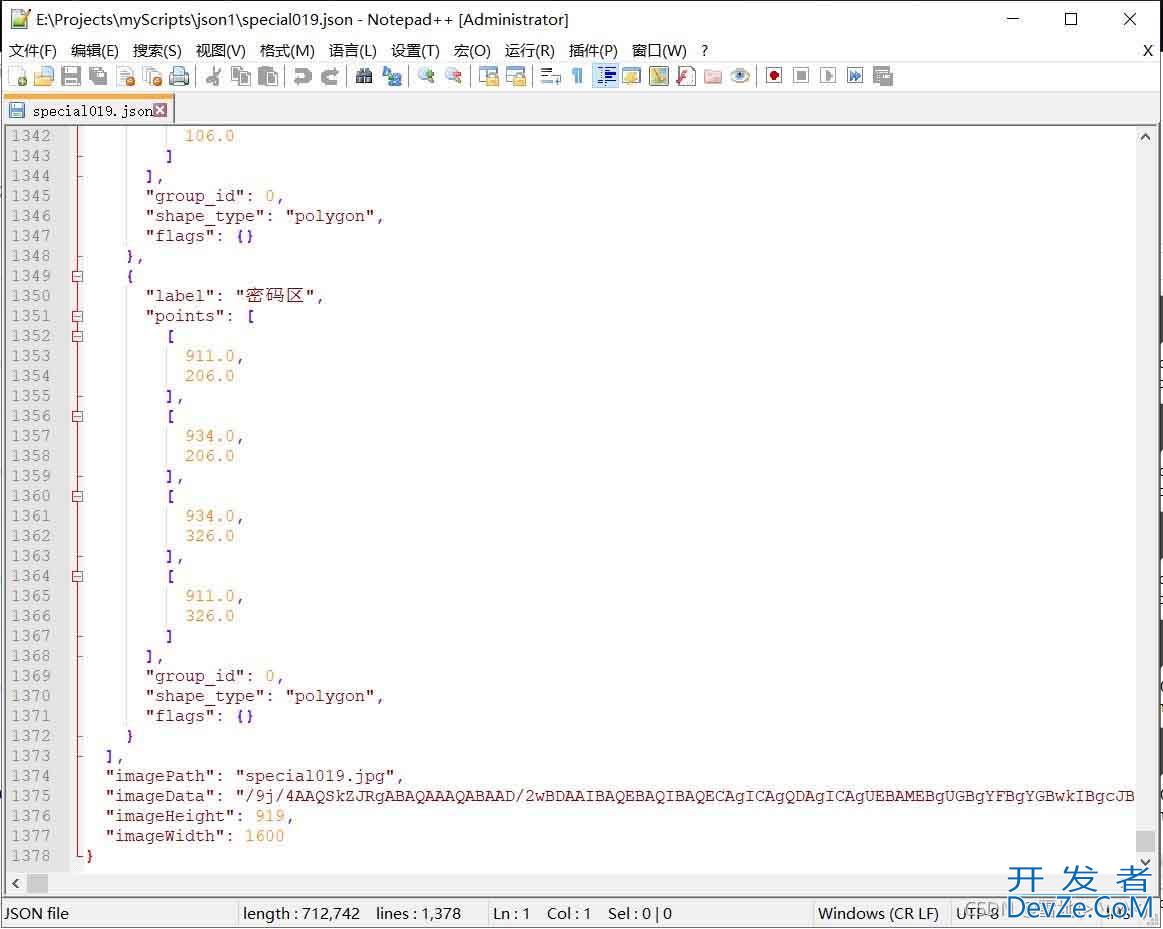
Task: Copy selection with the Copy icon
Action: click(241, 76)
